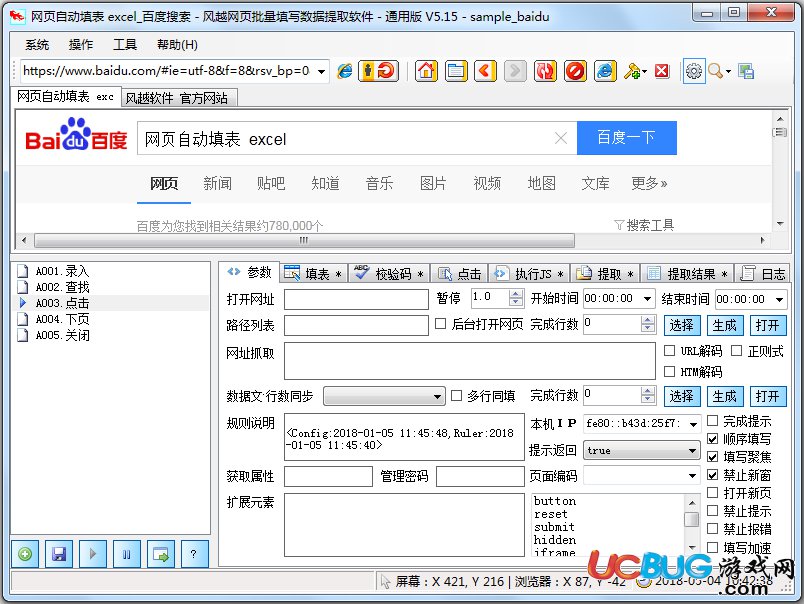This screenshot has width=804, height=604.
Task: Click the add-user wand toolbar icon
Action: tap(632, 71)
